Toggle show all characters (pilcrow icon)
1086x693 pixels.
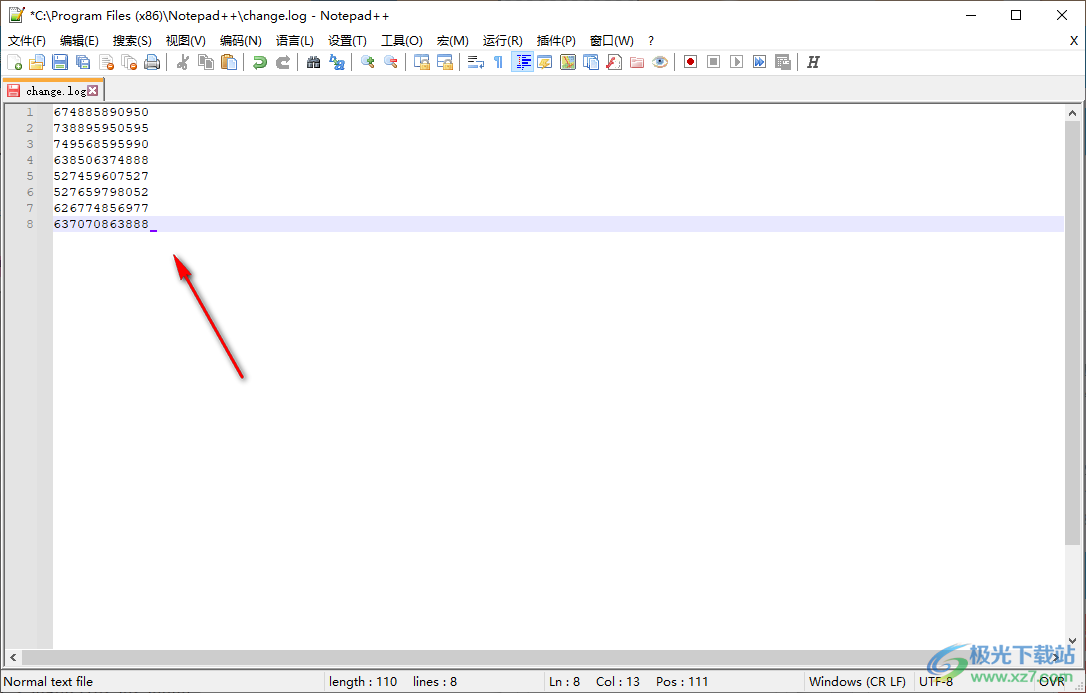(x=498, y=62)
